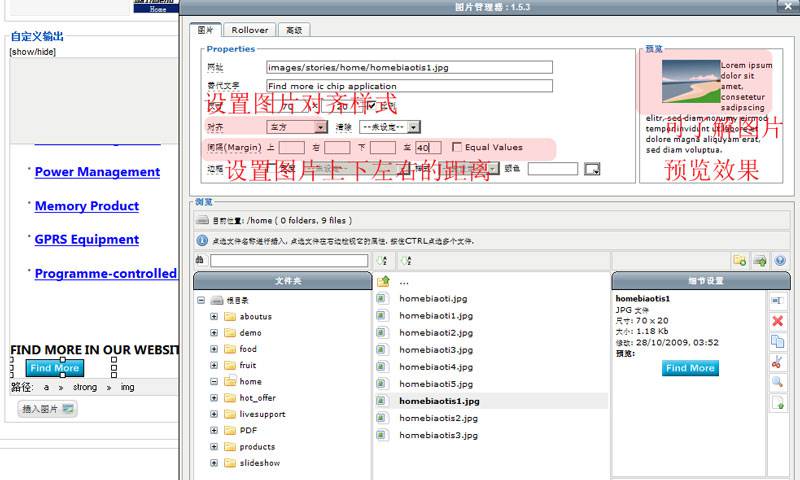Expand the fruit folder node
This screenshot has height=480, width=800.
[x=214, y=365]
